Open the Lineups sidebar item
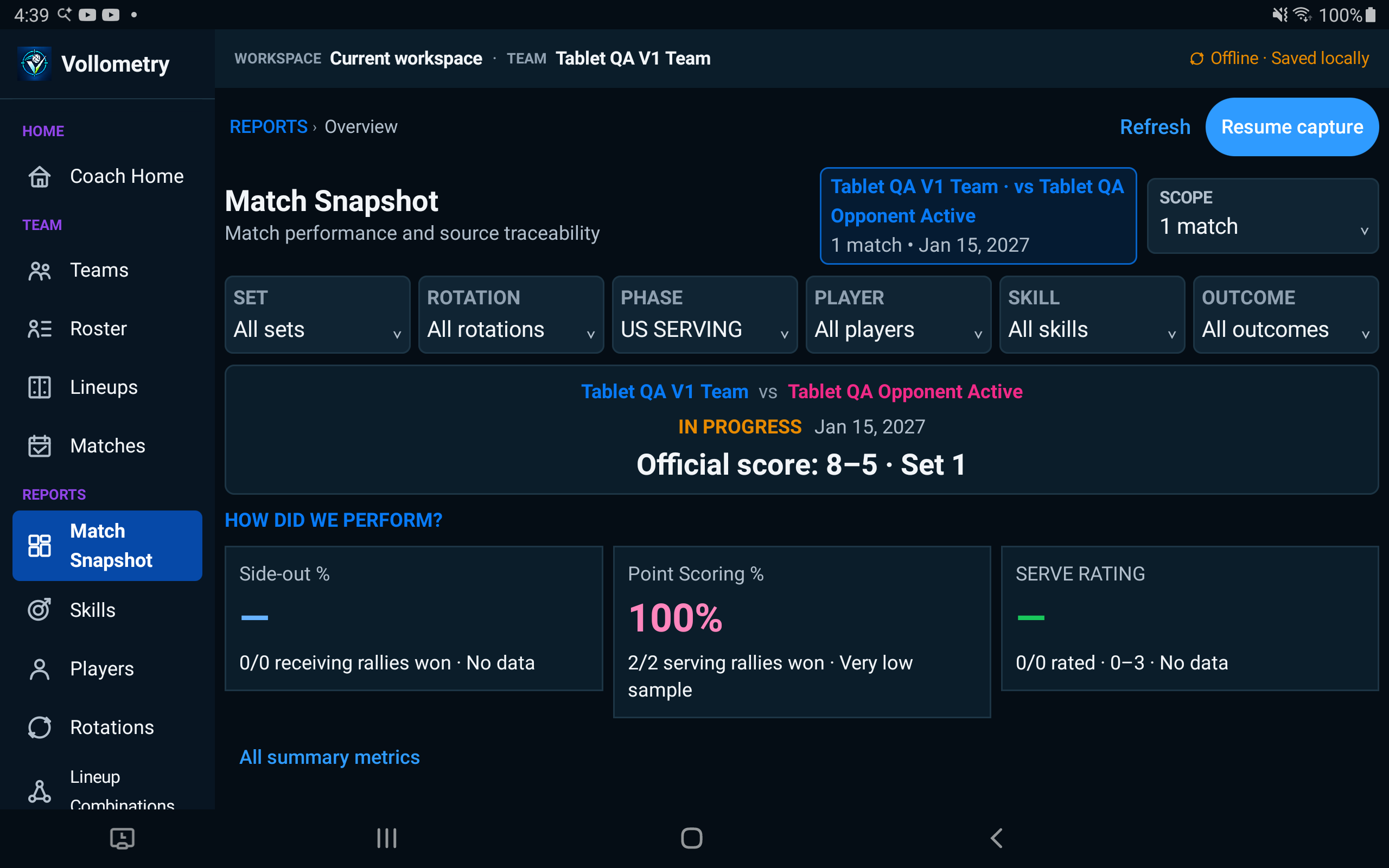The height and width of the screenshot is (868, 1389). click(107, 387)
